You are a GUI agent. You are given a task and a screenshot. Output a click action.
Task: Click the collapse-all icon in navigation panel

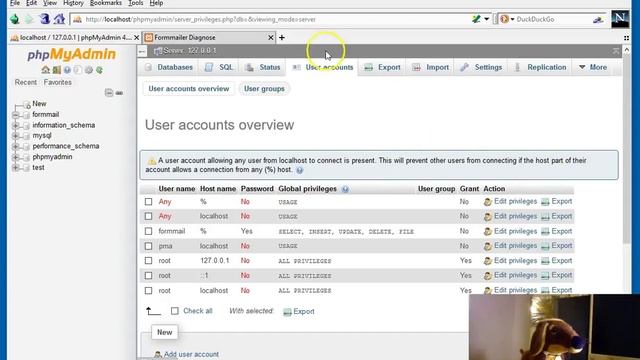coord(109,93)
